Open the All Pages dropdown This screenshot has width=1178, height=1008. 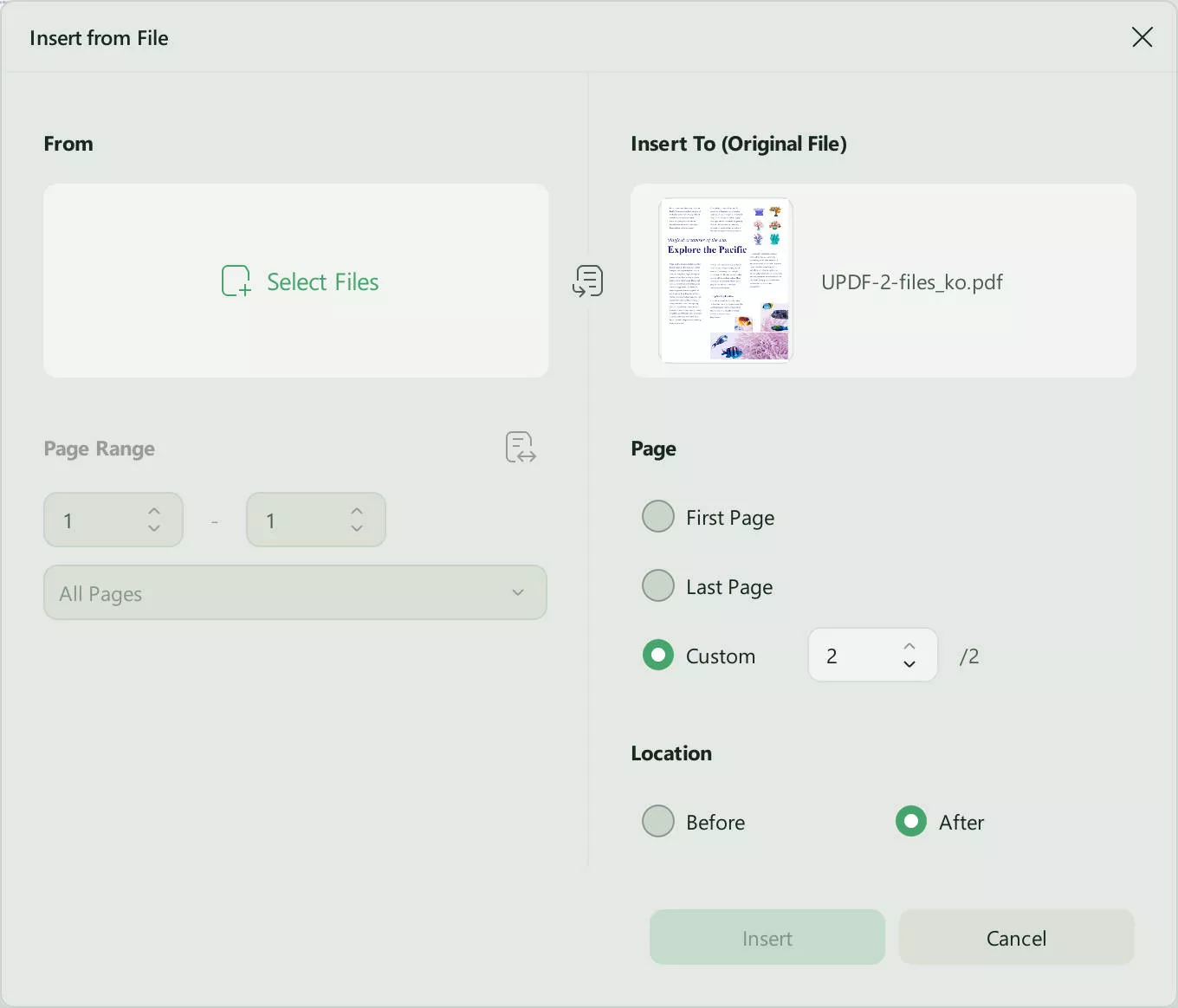[294, 592]
